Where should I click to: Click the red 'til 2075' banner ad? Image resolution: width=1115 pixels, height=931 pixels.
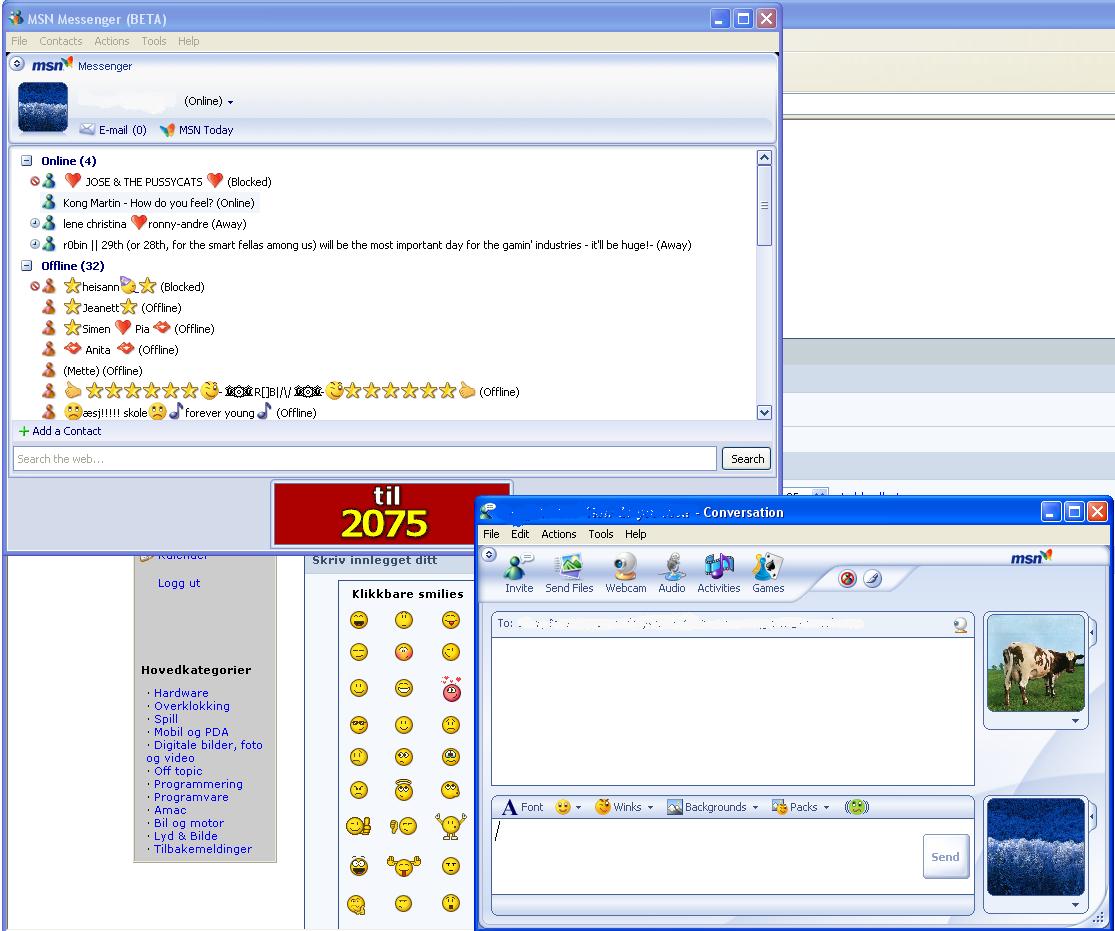(x=375, y=514)
